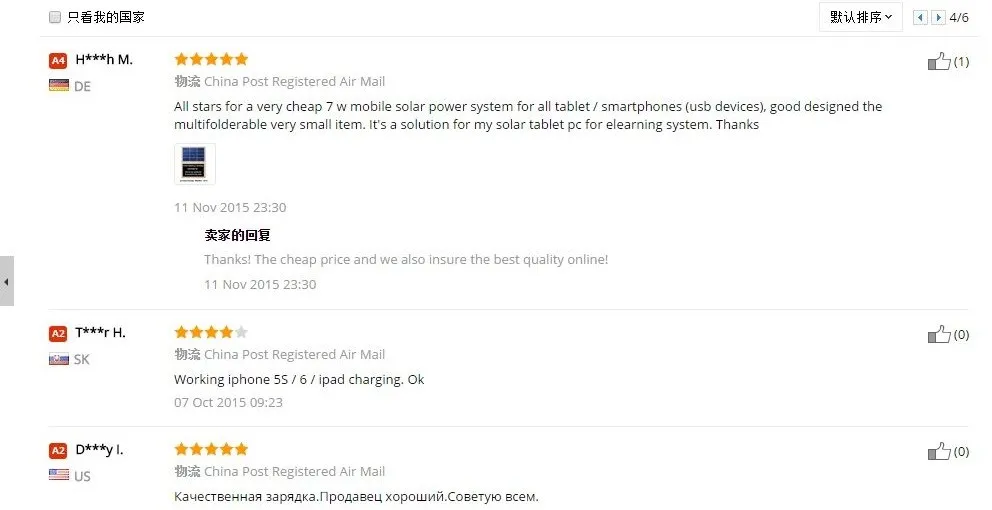The width and height of the screenshot is (992, 510).
Task: Click reviewer name D***y I.
Action: coord(100,450)
